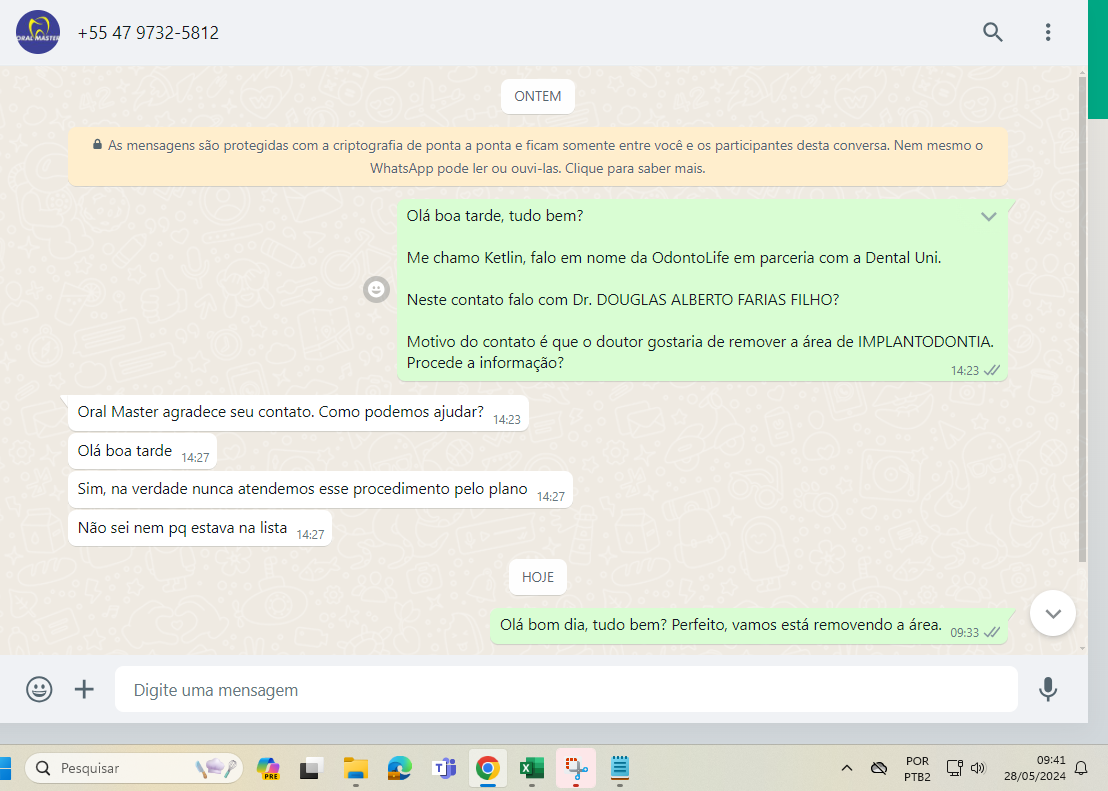
Task: Click the Pesquisar taskbar search box
Action: 134,768
